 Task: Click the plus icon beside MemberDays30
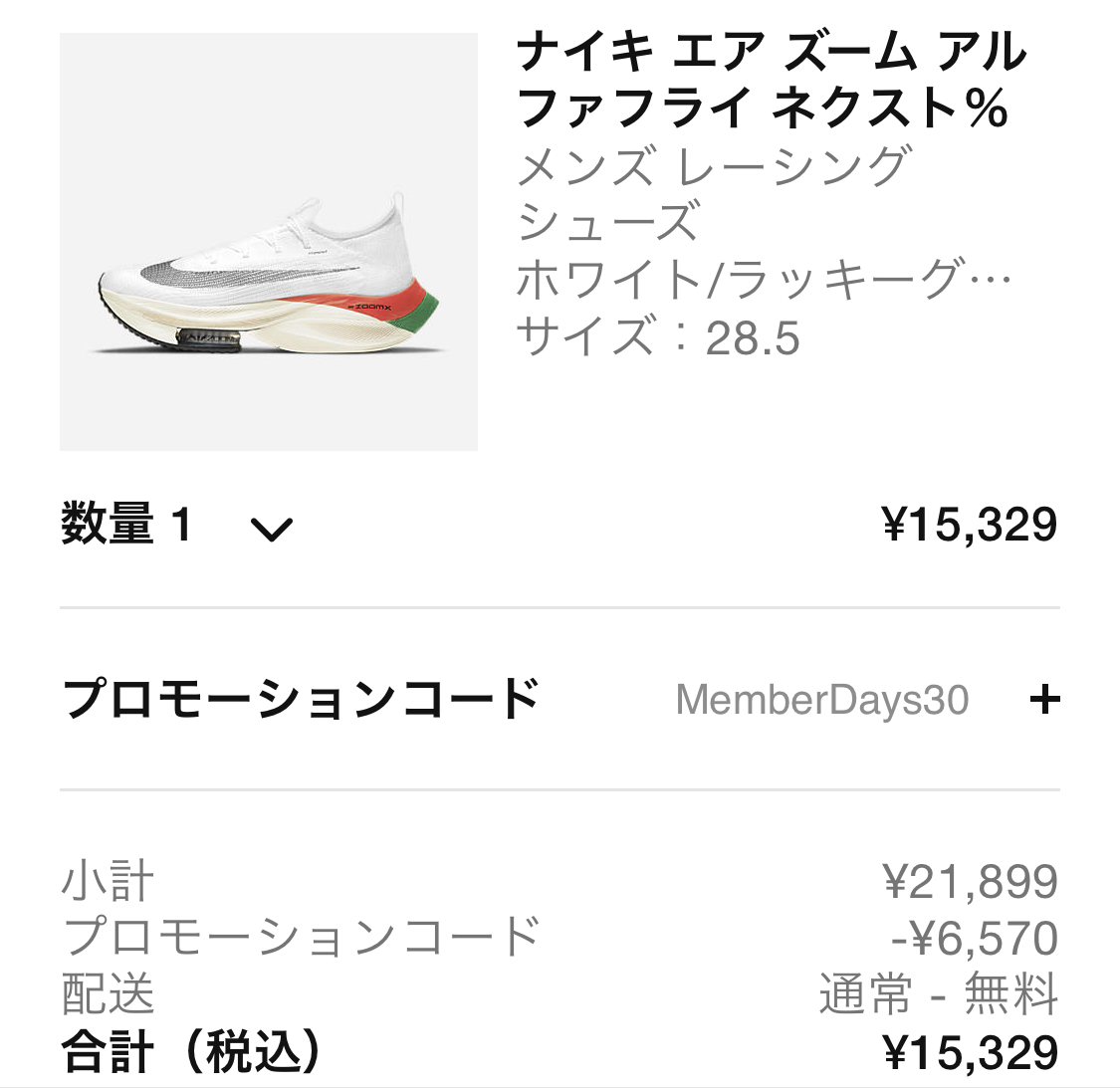[x=1044, y=700]
